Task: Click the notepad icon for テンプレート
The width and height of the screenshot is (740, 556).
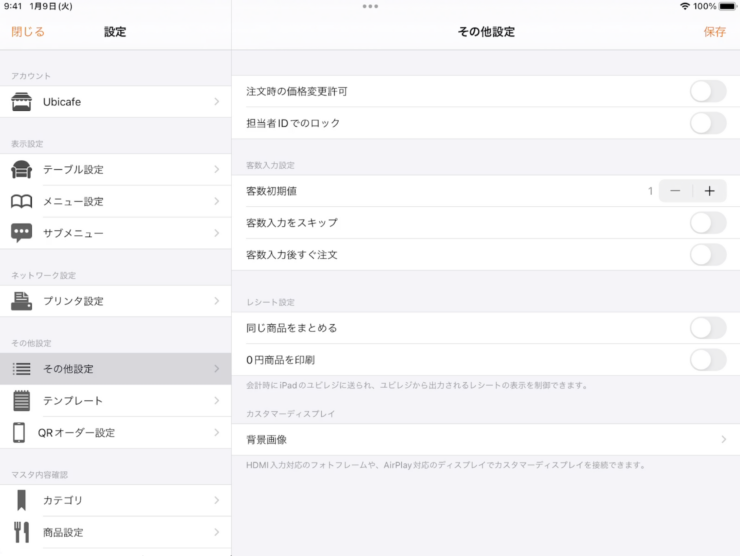Action: pyautogui.click(x=21, y=401)
